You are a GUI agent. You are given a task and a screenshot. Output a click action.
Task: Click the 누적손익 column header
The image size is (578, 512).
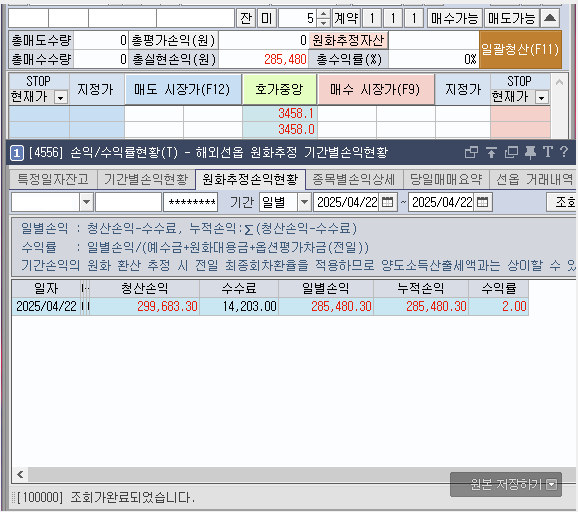421,288
